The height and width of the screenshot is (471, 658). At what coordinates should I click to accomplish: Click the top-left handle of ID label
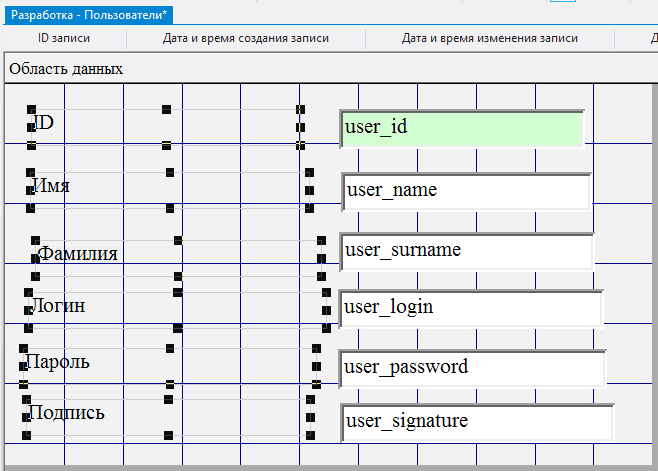(x=32, y=109)
